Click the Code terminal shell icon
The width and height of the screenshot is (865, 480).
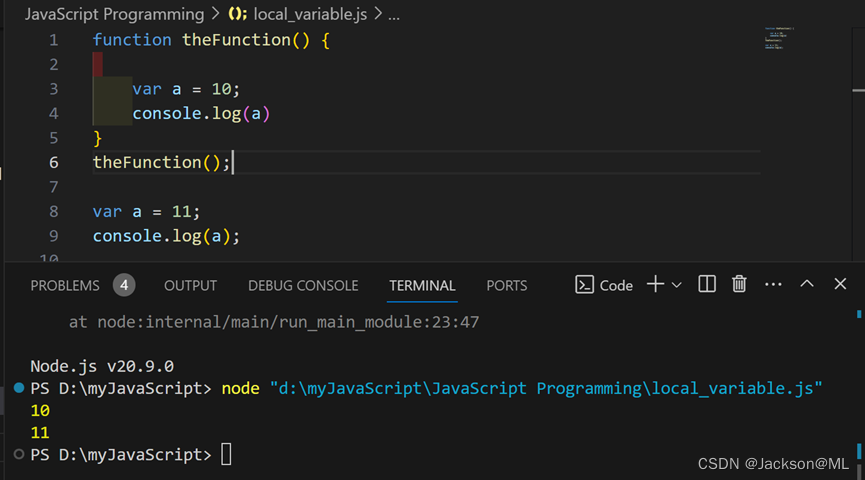(x=585, y=285)
